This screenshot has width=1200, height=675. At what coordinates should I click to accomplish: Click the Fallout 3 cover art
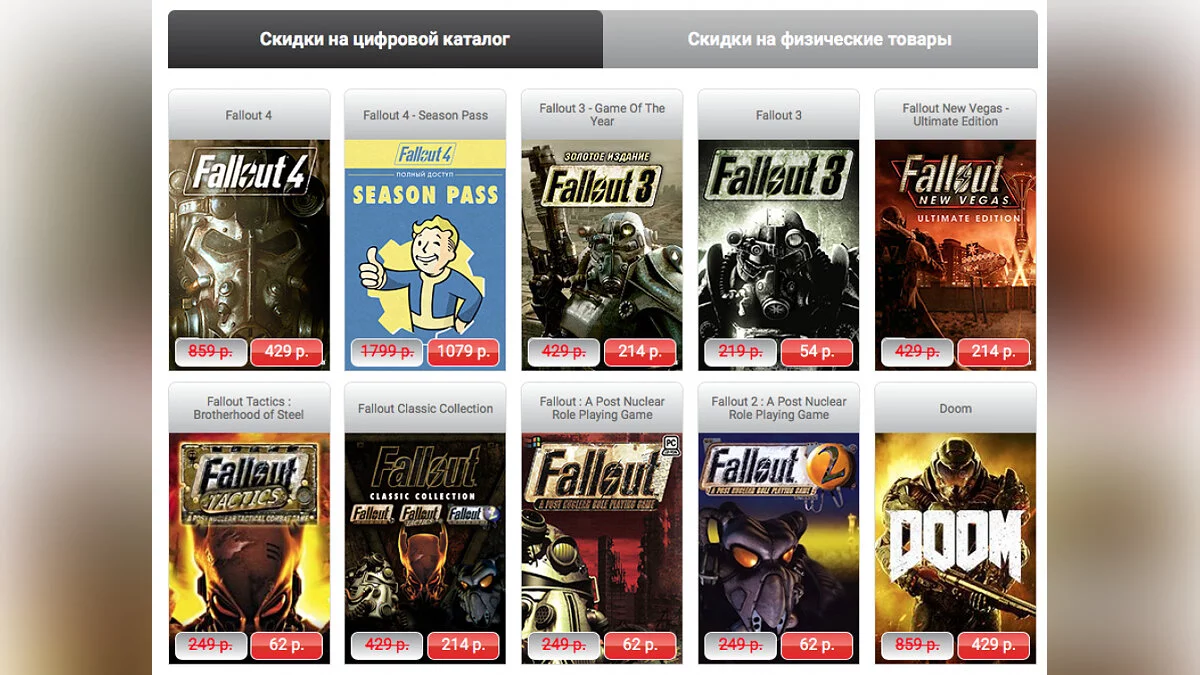coord(779,255)
